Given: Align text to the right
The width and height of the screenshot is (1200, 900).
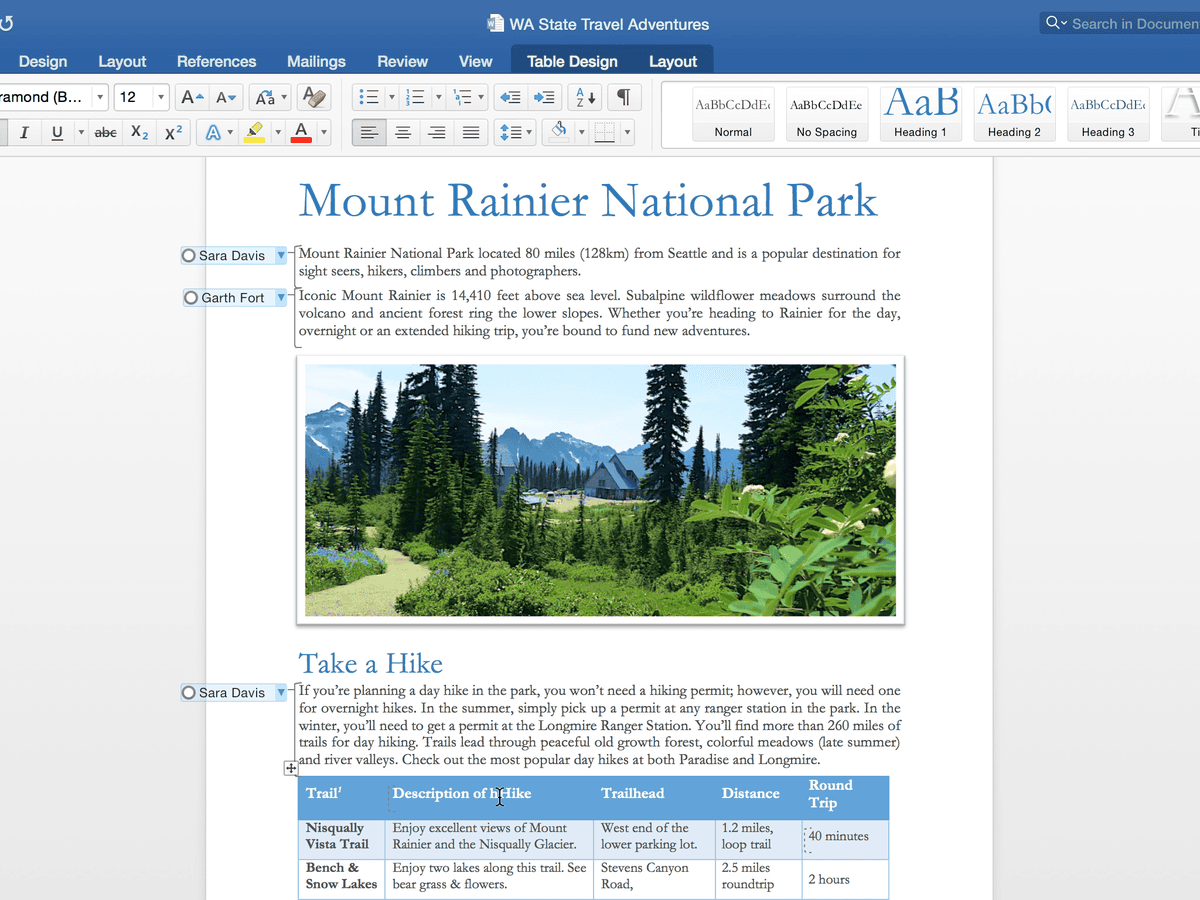Looking at the screenshot, I should click(x=436, y=132).
